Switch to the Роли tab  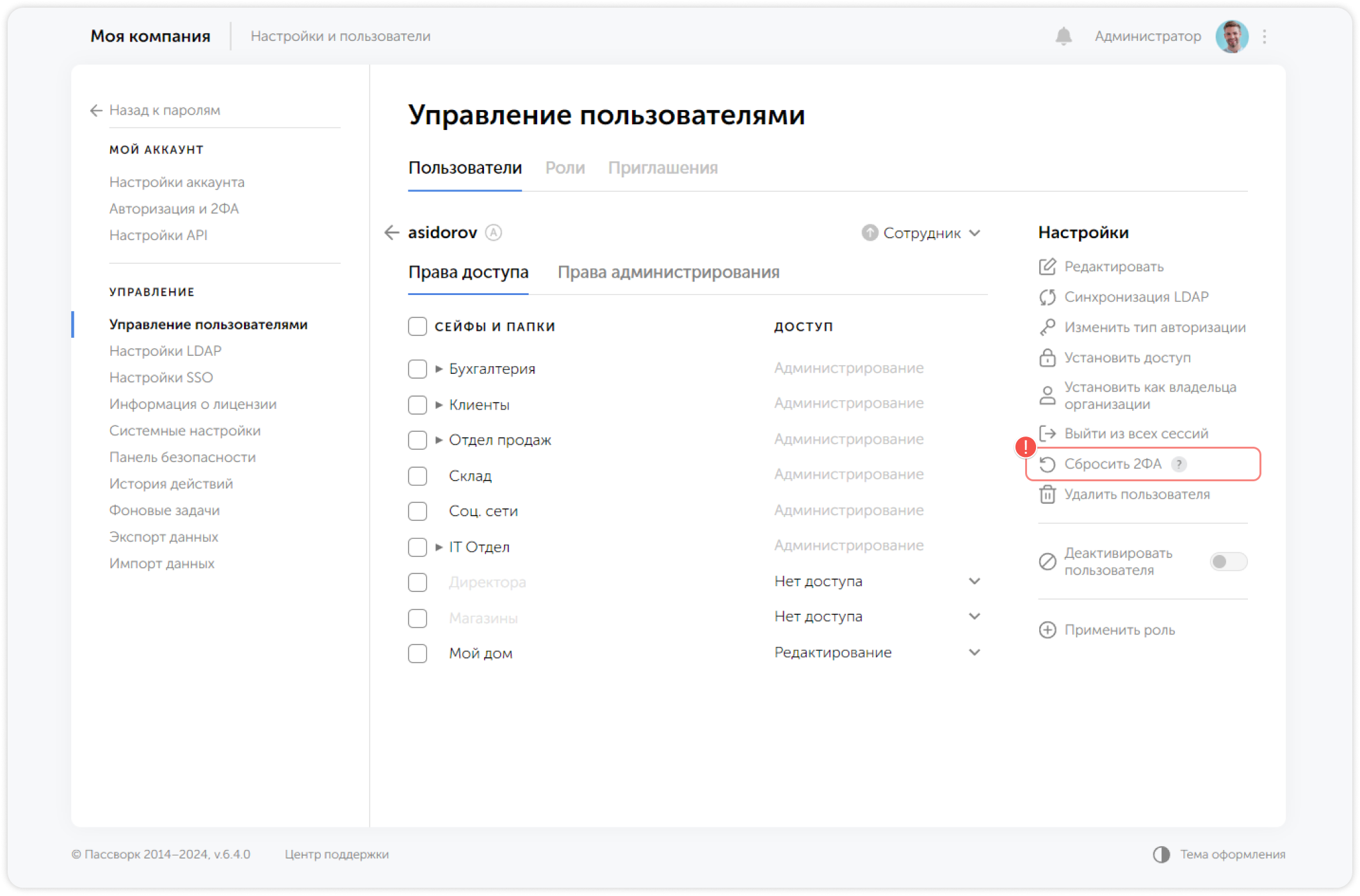pos(565,168)
